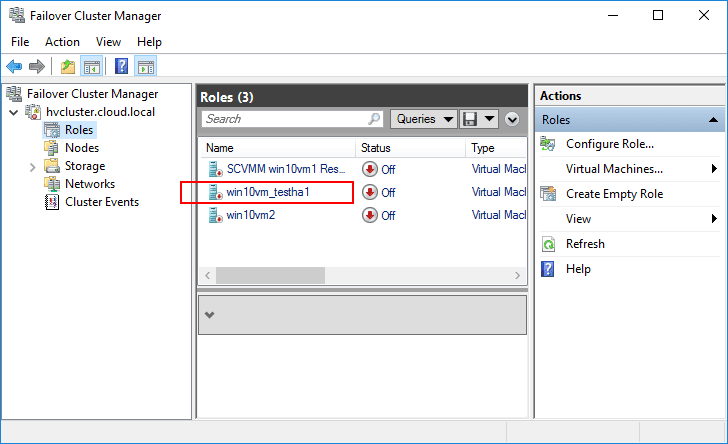Click the Roles node icon in the tree

(x=52, y=130)
